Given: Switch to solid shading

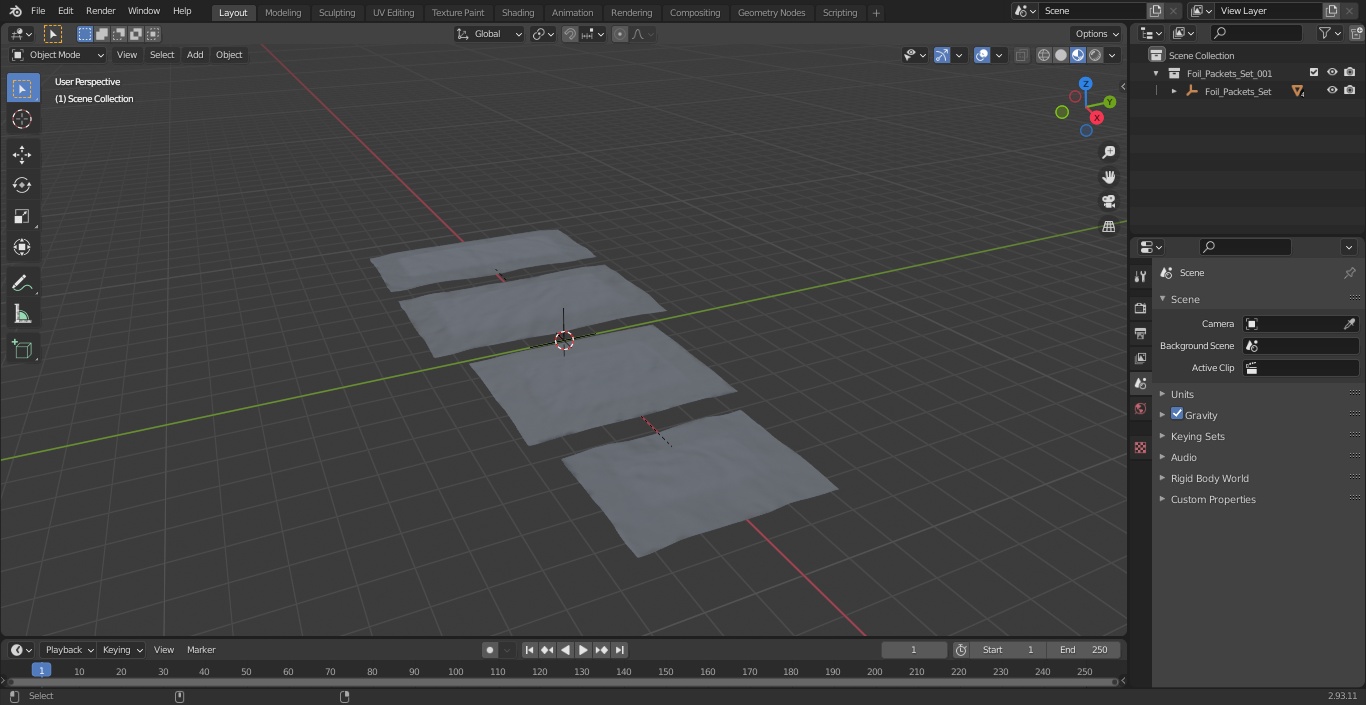Looking at the screenshot, I should [1061, 55].
